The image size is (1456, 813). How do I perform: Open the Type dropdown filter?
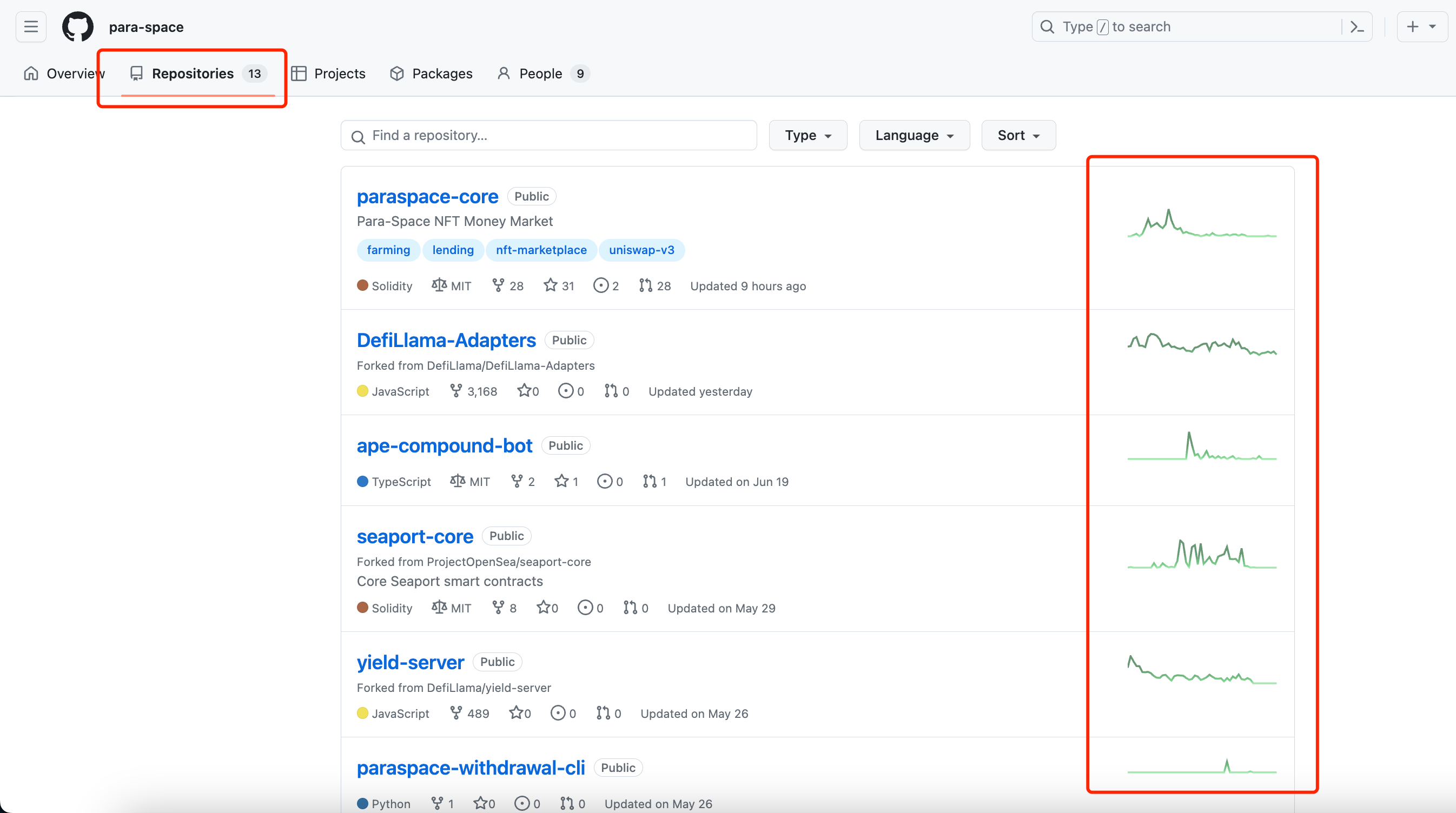click(807, 135)
